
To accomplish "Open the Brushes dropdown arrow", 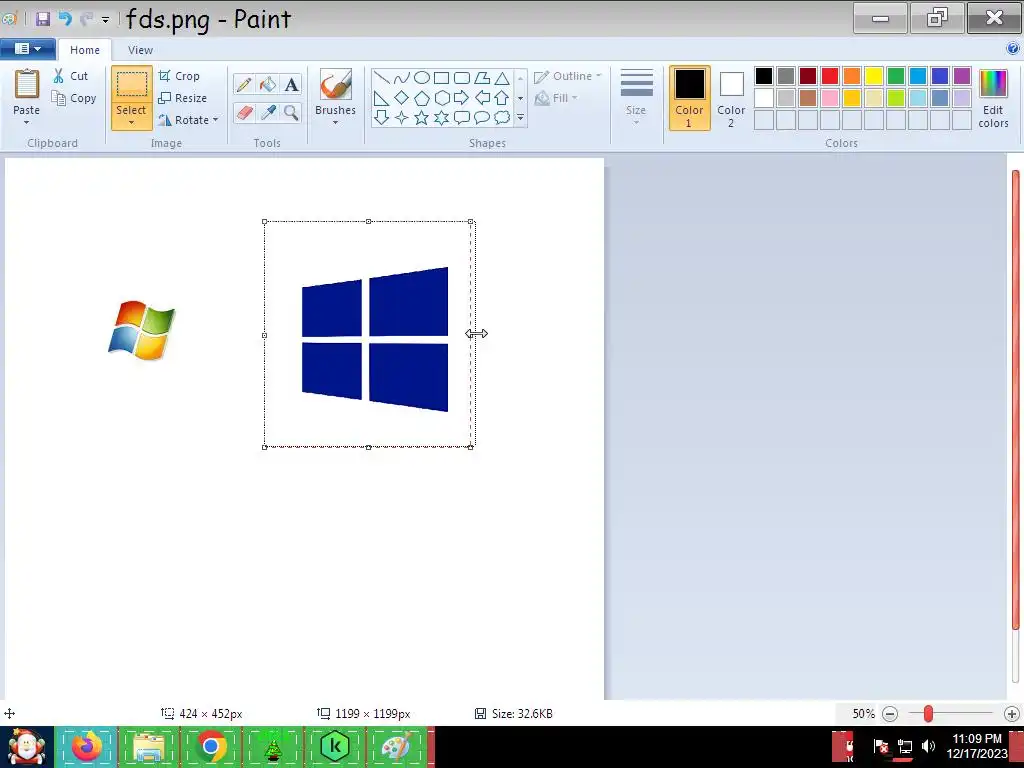I will point(336,123).
